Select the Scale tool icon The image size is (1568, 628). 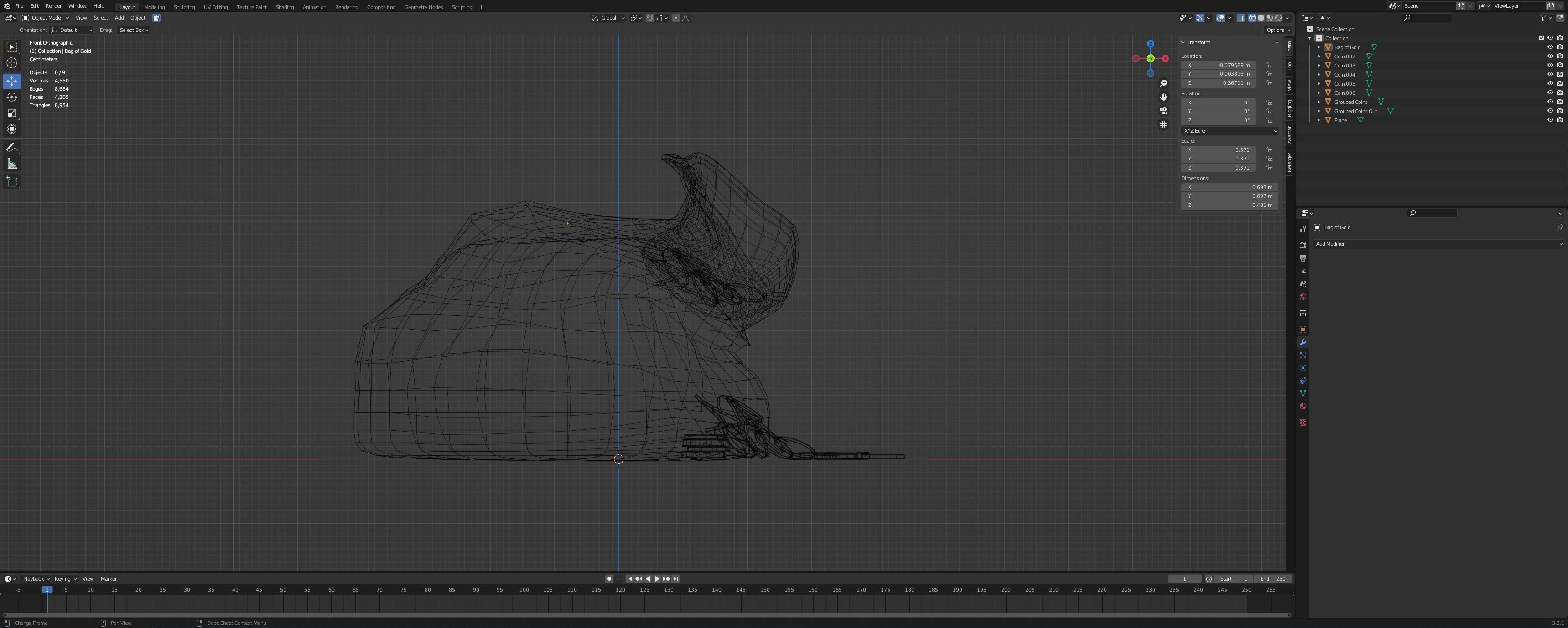11,113
